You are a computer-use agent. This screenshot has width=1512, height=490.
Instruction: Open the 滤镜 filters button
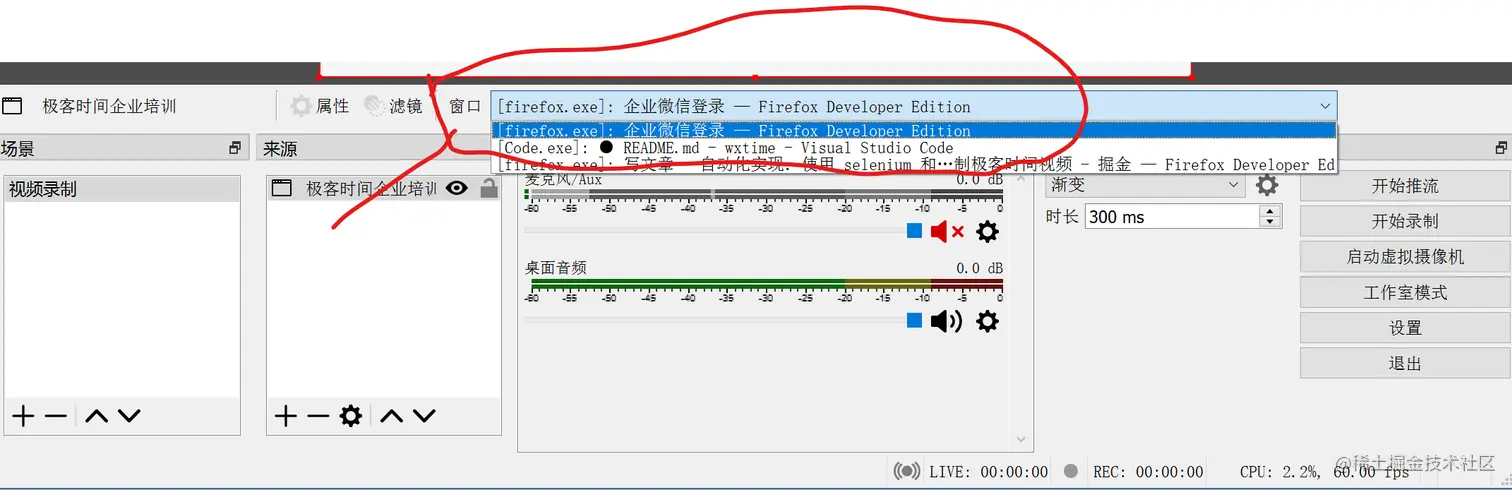[393, 106]
